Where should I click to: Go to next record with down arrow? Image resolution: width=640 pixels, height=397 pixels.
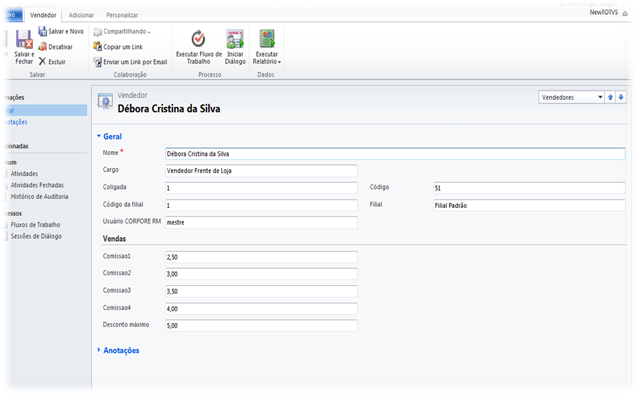pyautogui.click(x=621, y=97)
